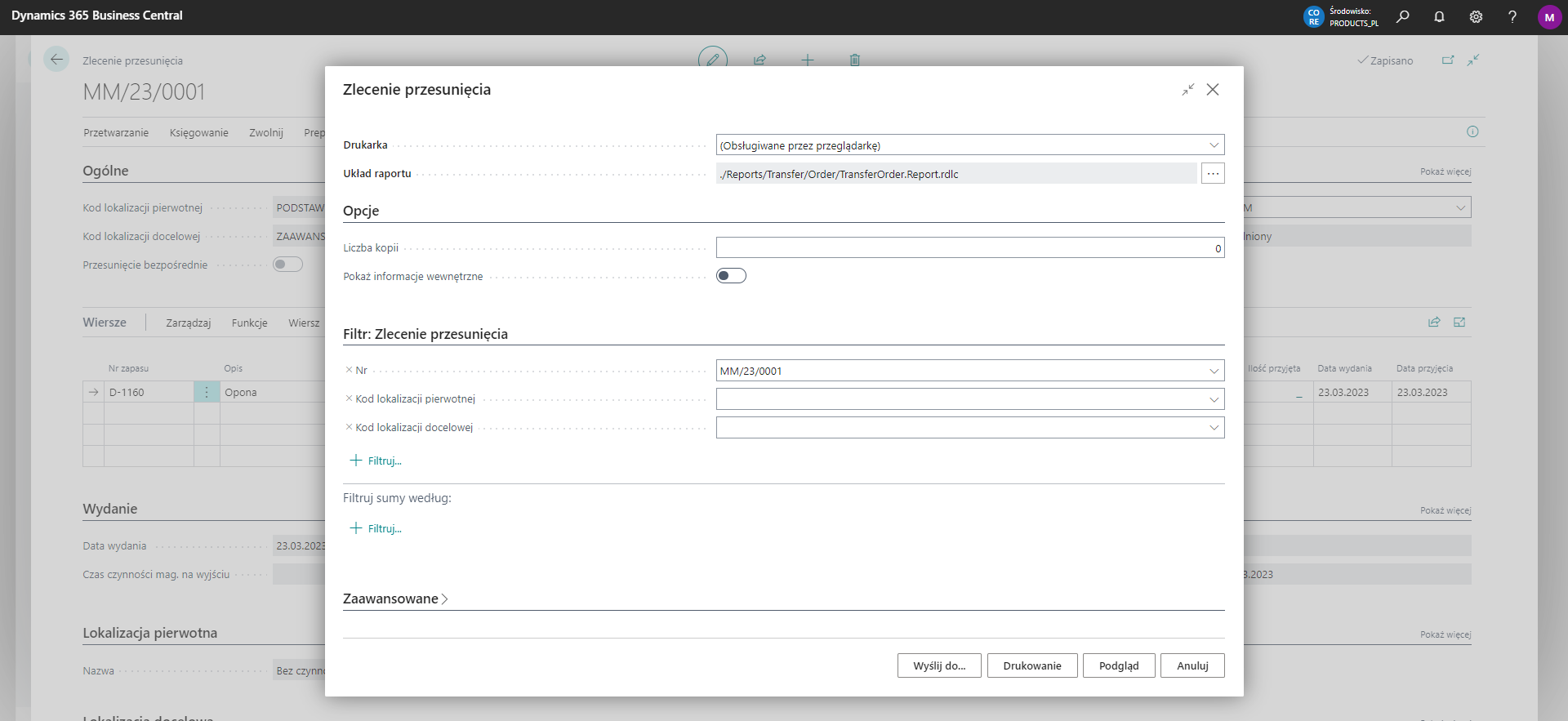The width and height of the screenshot is (1568, 721).
Task: Click the Opona description cell
Action: point(272,392)
